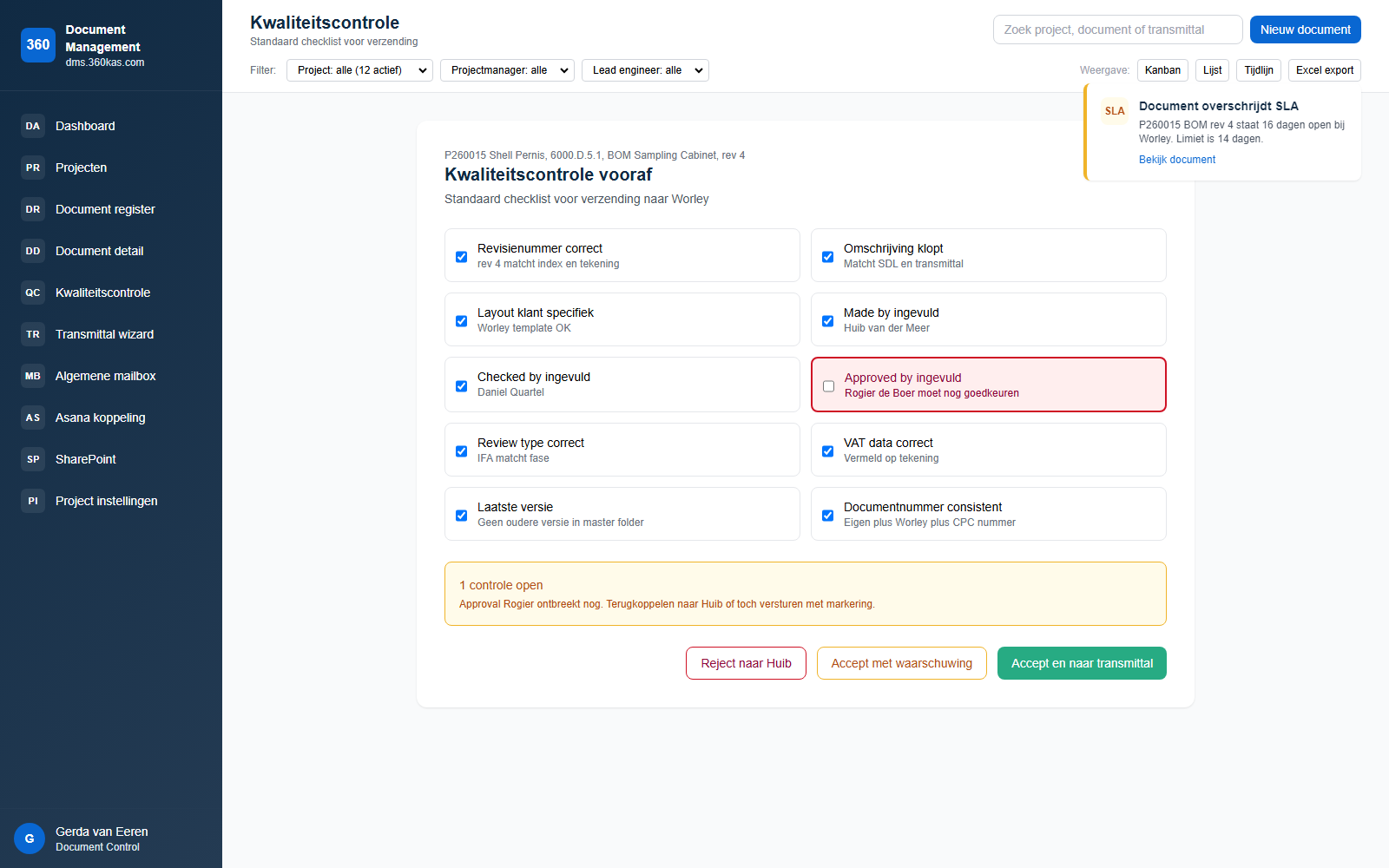Open the Transmittal wizard

coord(111,334)
